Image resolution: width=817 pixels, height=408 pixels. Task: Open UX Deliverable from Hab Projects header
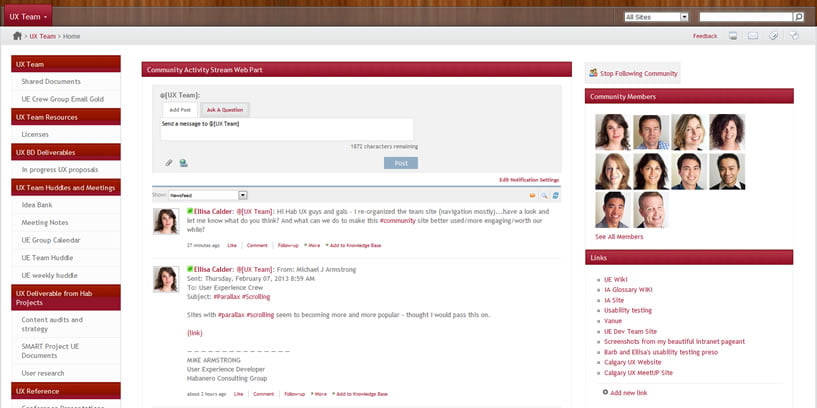[x=66, y=298]
